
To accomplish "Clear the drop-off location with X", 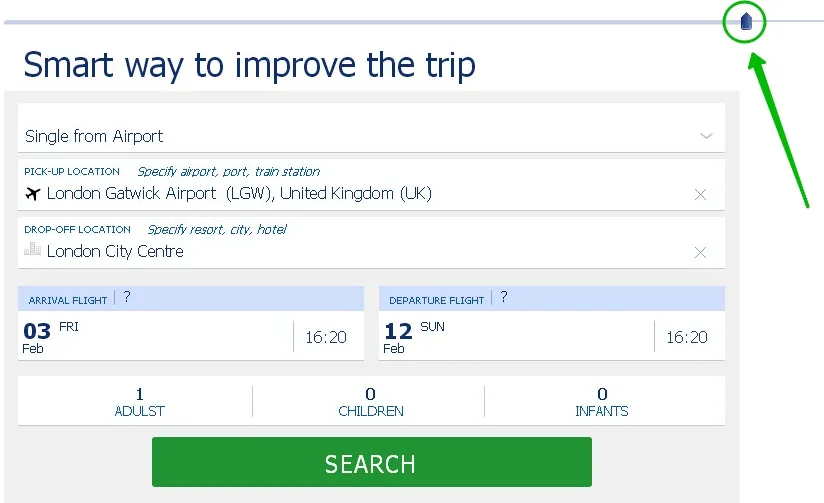I will 700,252.
